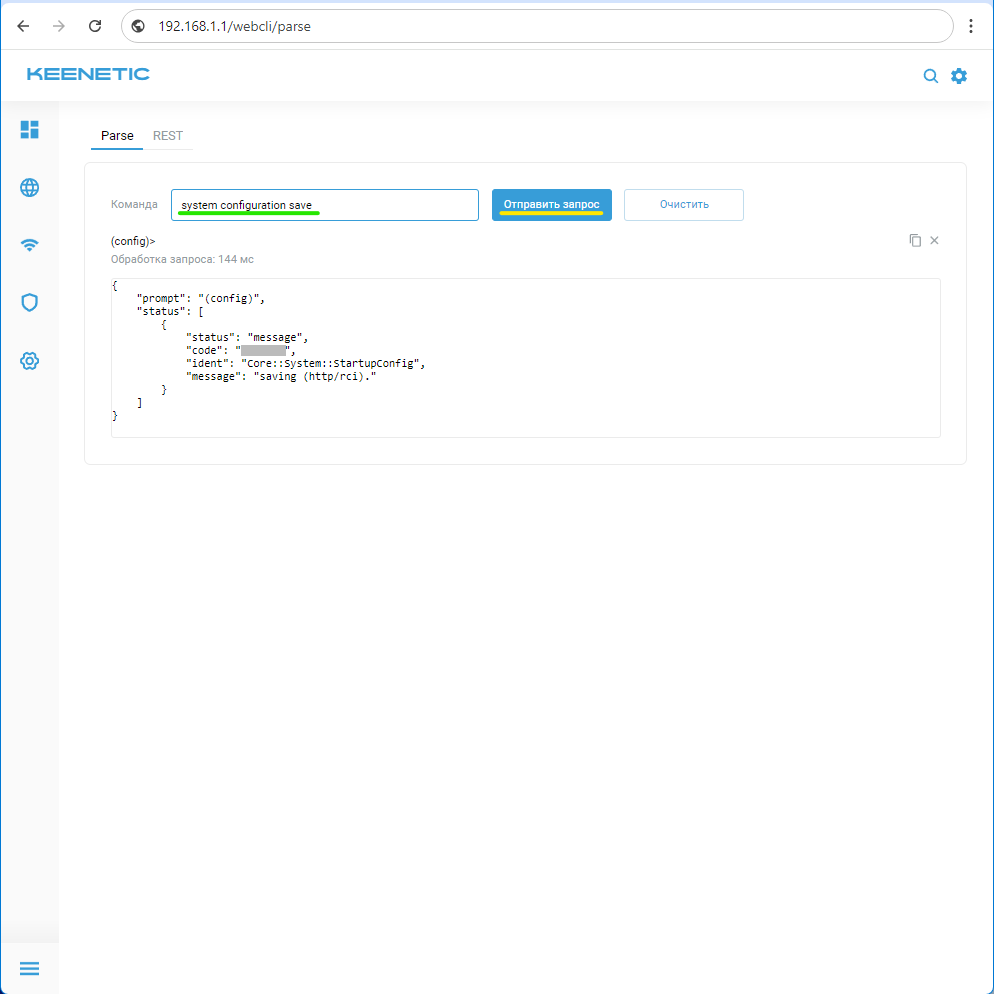Dismiss the response output with X
The height and width of the screenshot is (994, 994).
[935, 241]
